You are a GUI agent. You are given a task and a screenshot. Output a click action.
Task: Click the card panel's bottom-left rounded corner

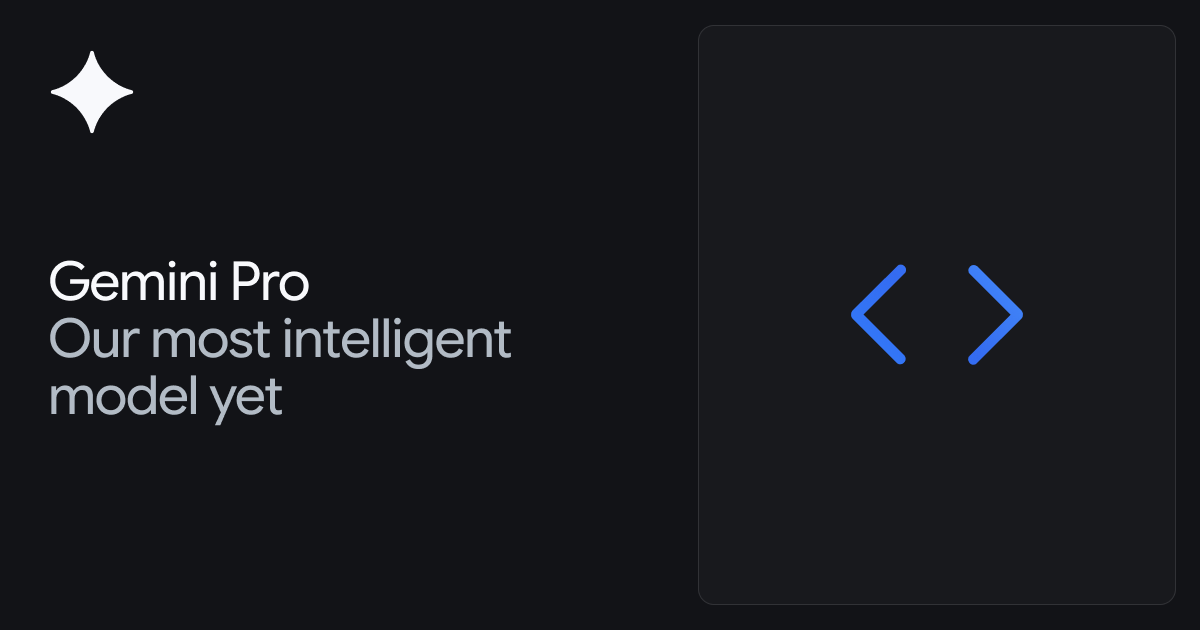click(x=704, y=598)
